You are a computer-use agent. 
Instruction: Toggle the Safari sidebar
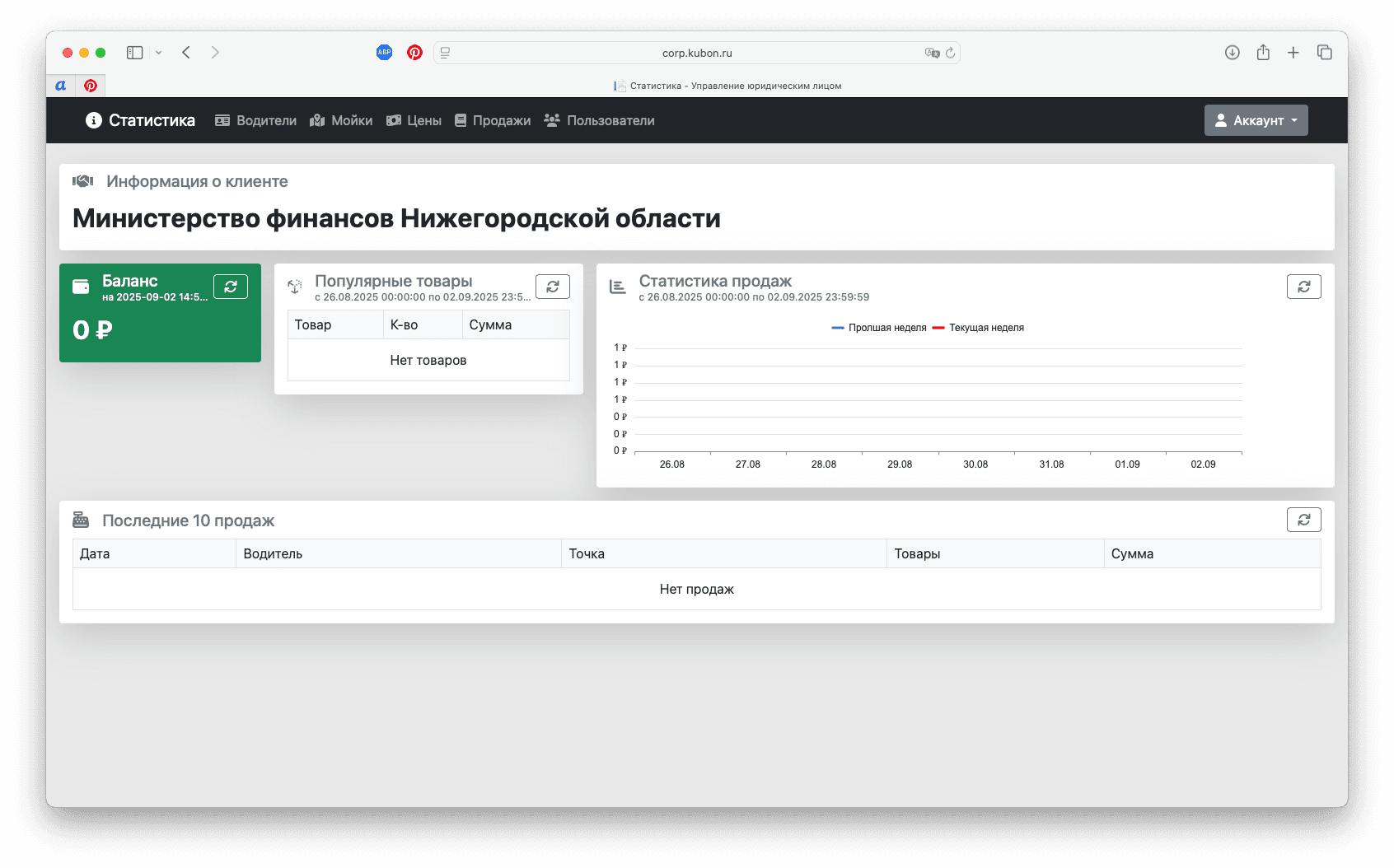click(135, 53)
